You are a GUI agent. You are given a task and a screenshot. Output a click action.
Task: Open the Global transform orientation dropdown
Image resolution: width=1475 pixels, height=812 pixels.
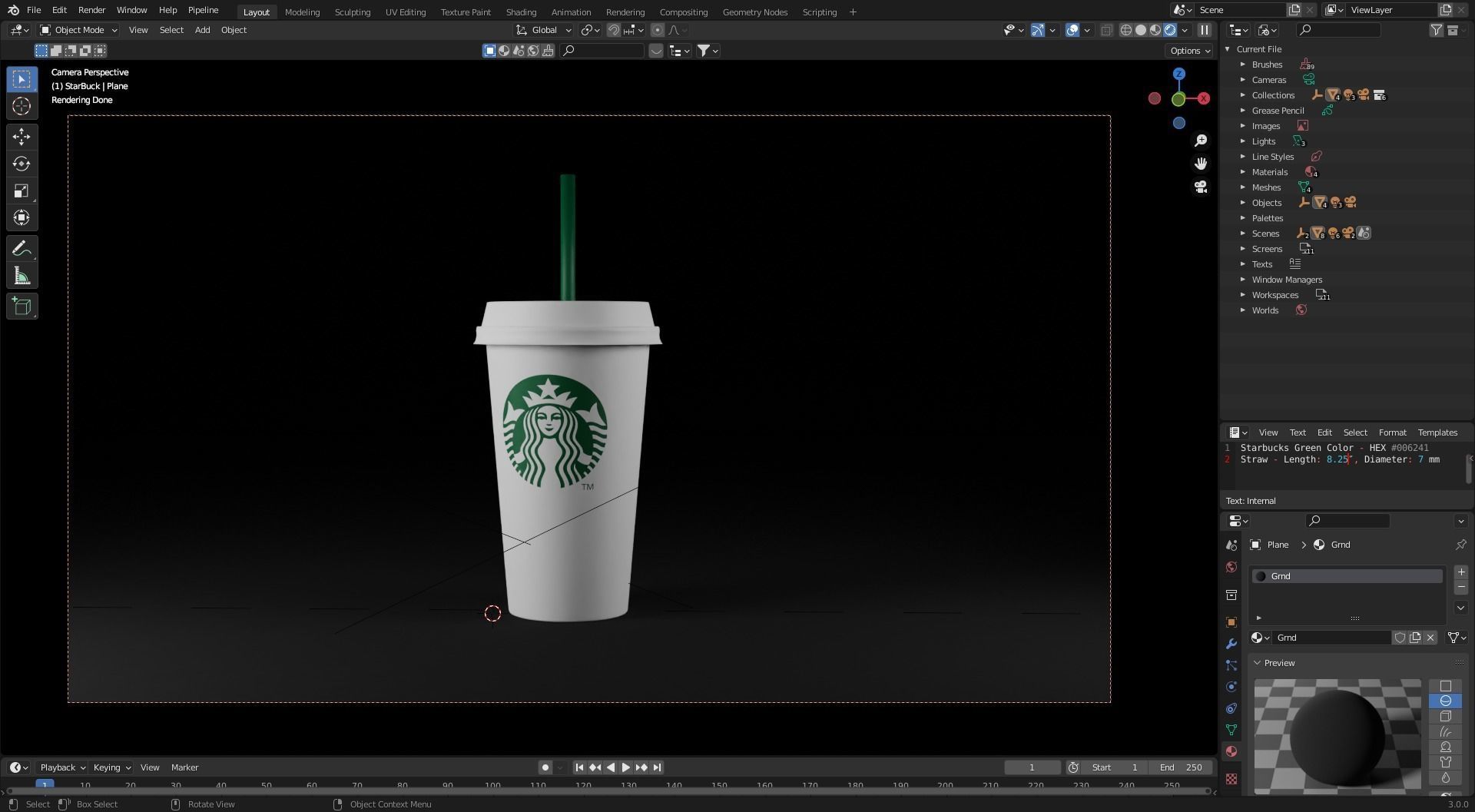(x=544, y=30)
